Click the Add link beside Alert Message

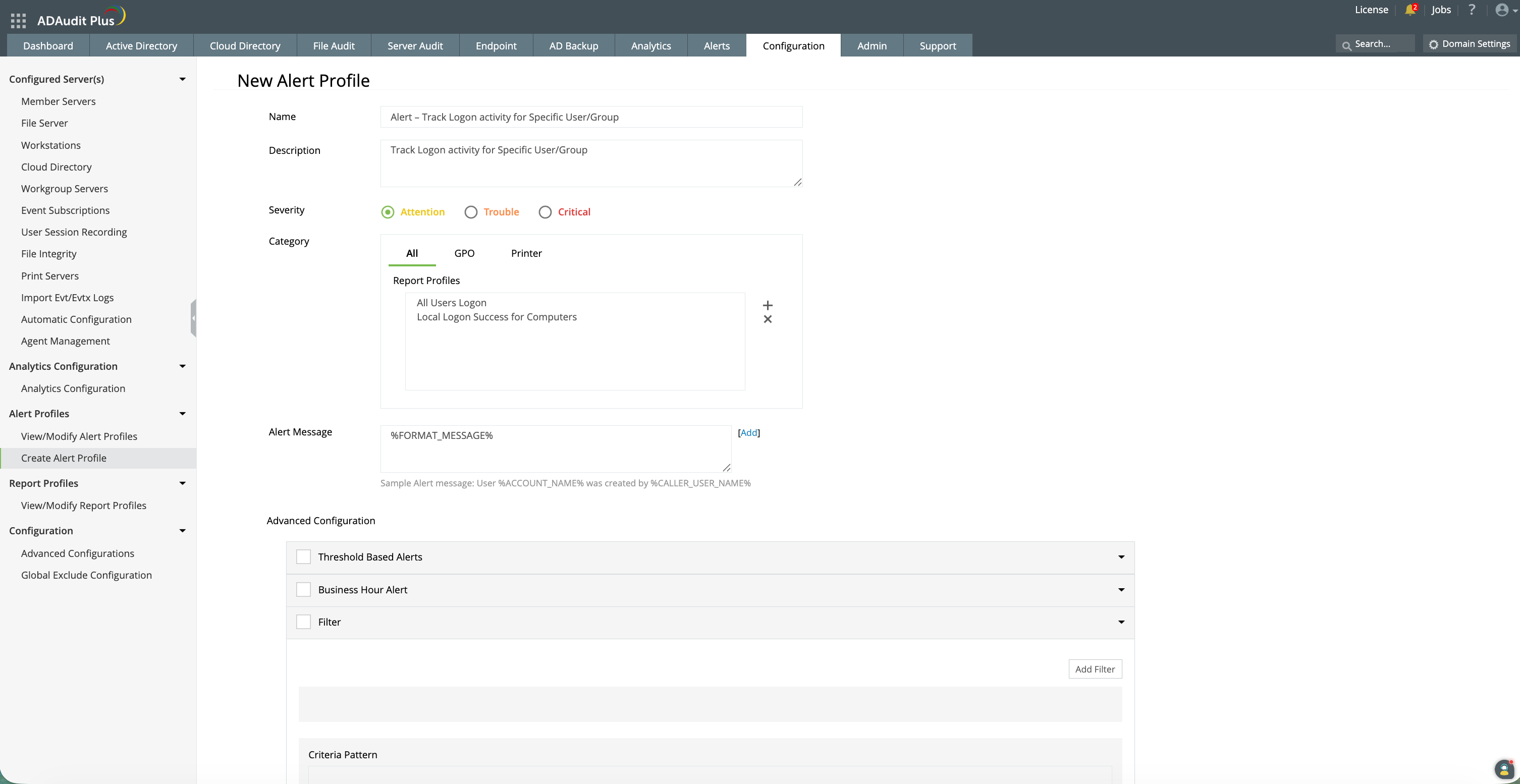(749, 432)
